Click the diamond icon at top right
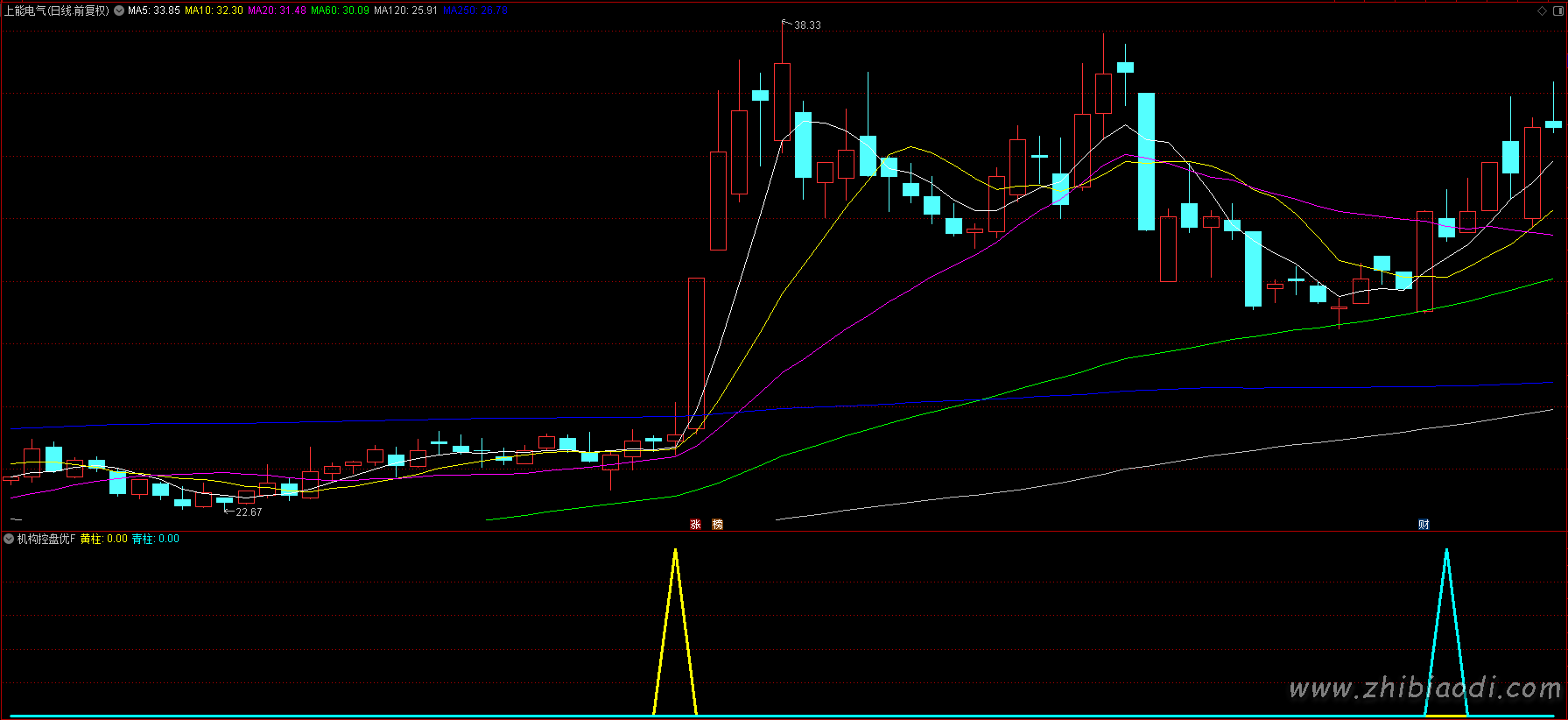Screen dimensions: 1568x720 click(1542, 11)
